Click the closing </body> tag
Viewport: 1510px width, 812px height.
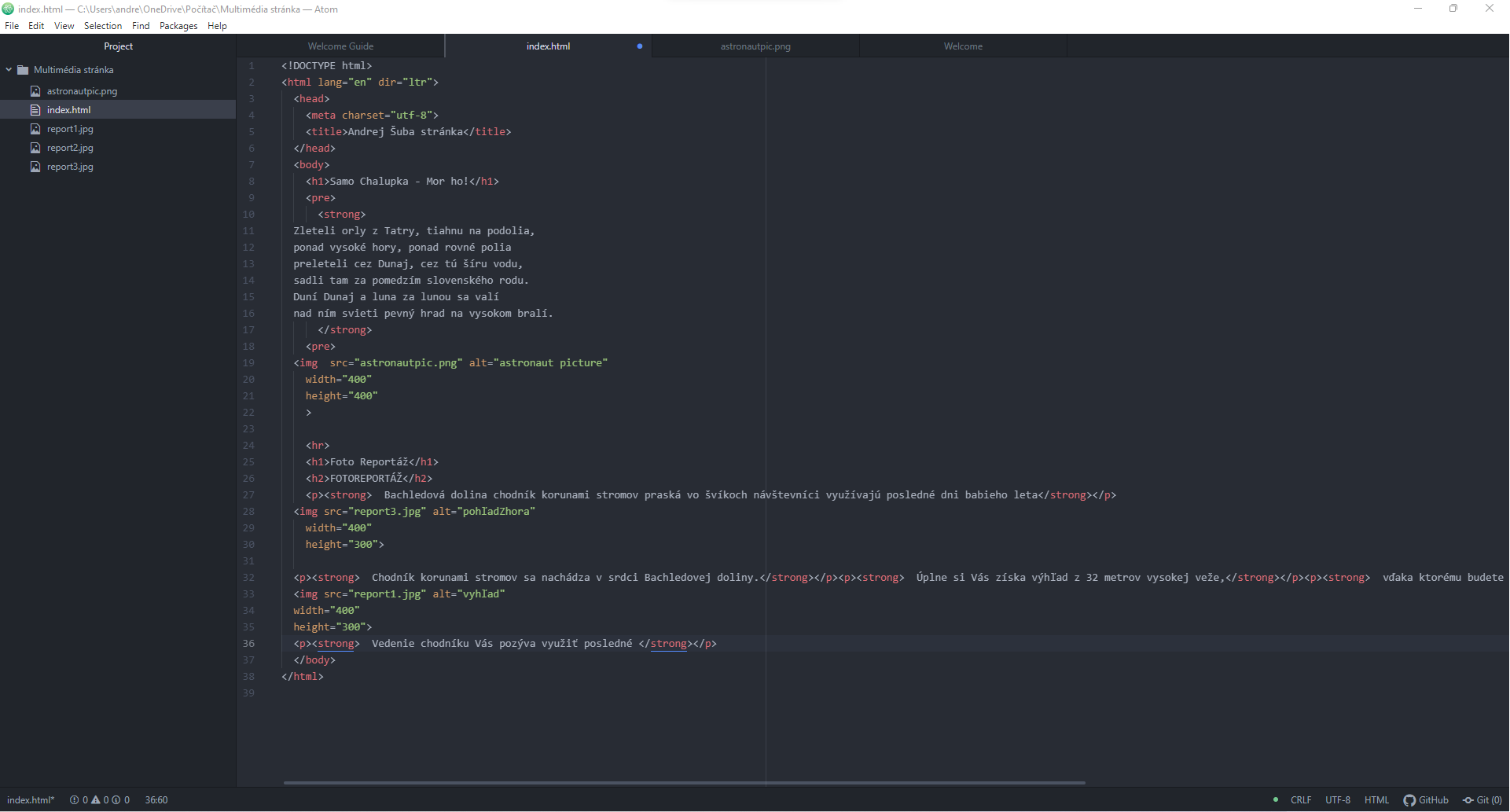click(314, 660)
